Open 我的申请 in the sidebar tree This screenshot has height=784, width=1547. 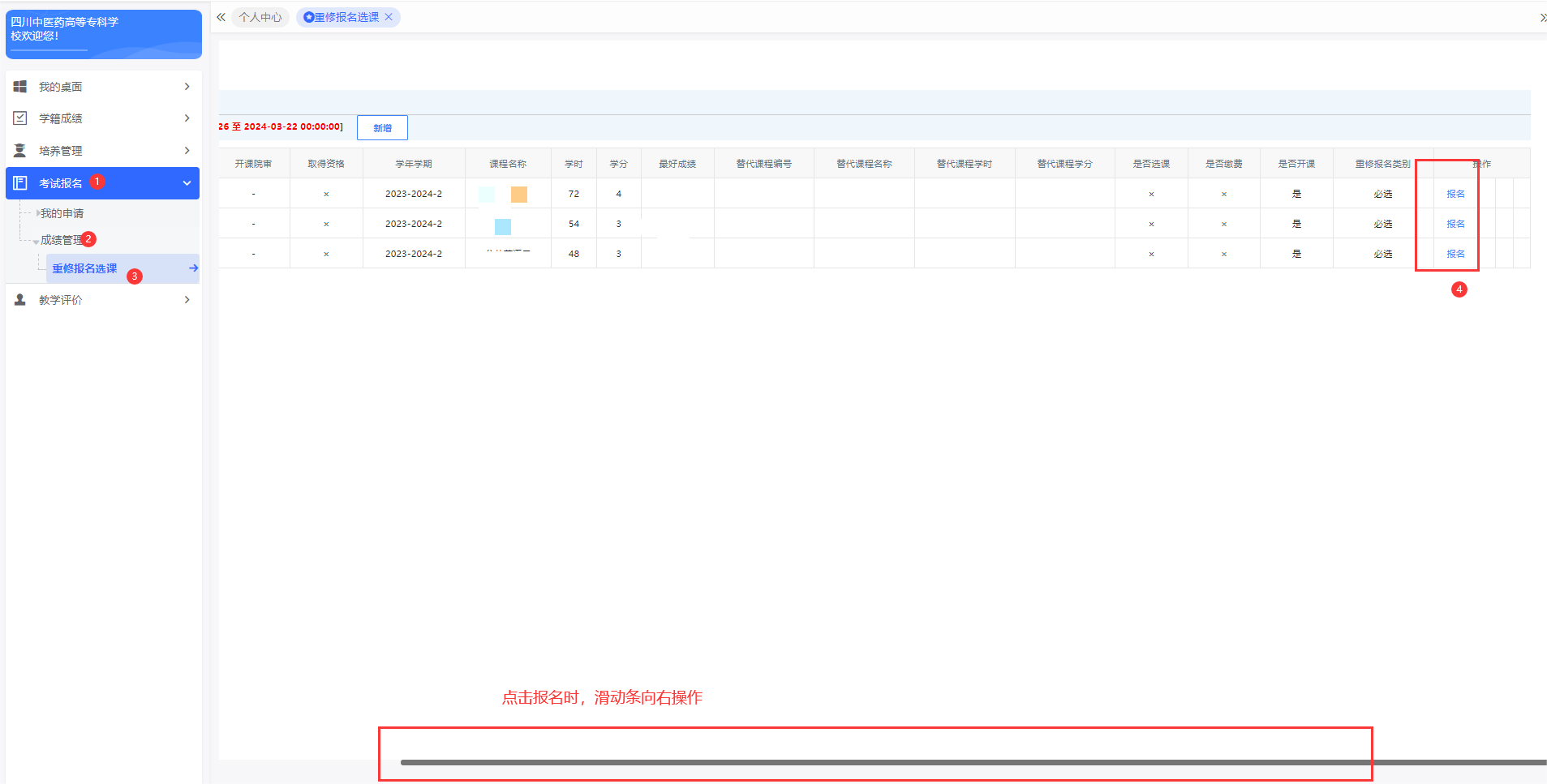[62, 213]
